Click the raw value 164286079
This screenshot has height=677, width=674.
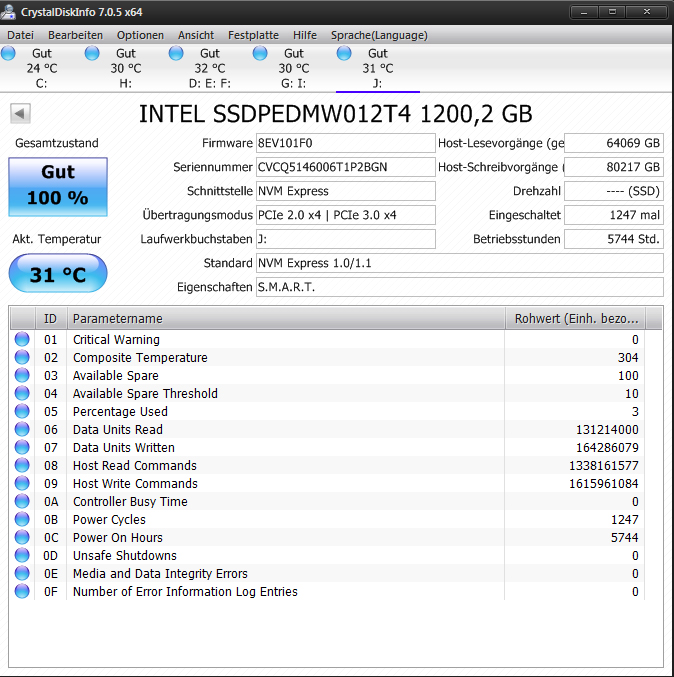click(x=607, y=448)
